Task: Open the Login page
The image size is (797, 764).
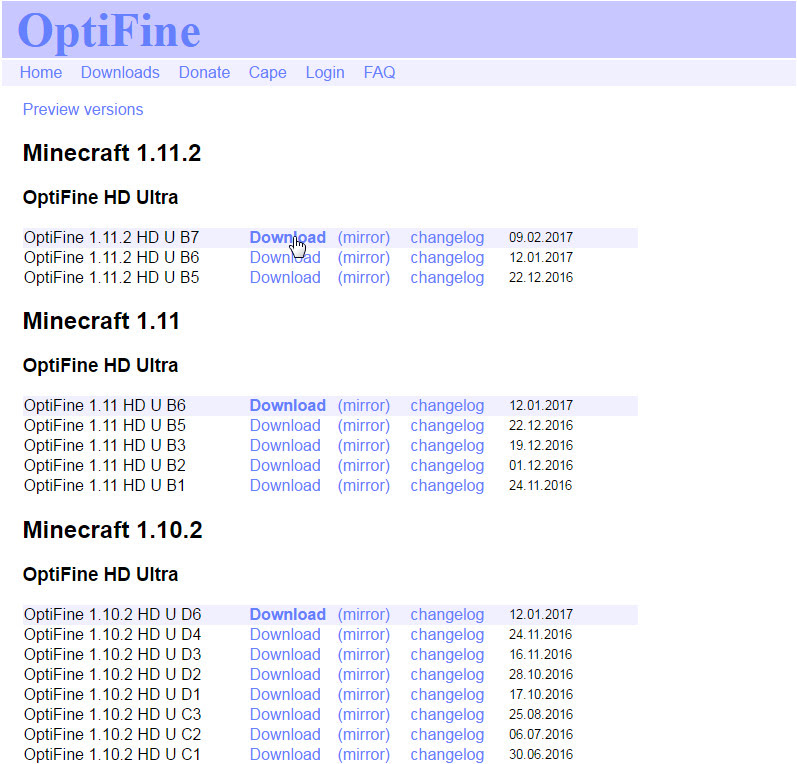Action: click(325, 72)
